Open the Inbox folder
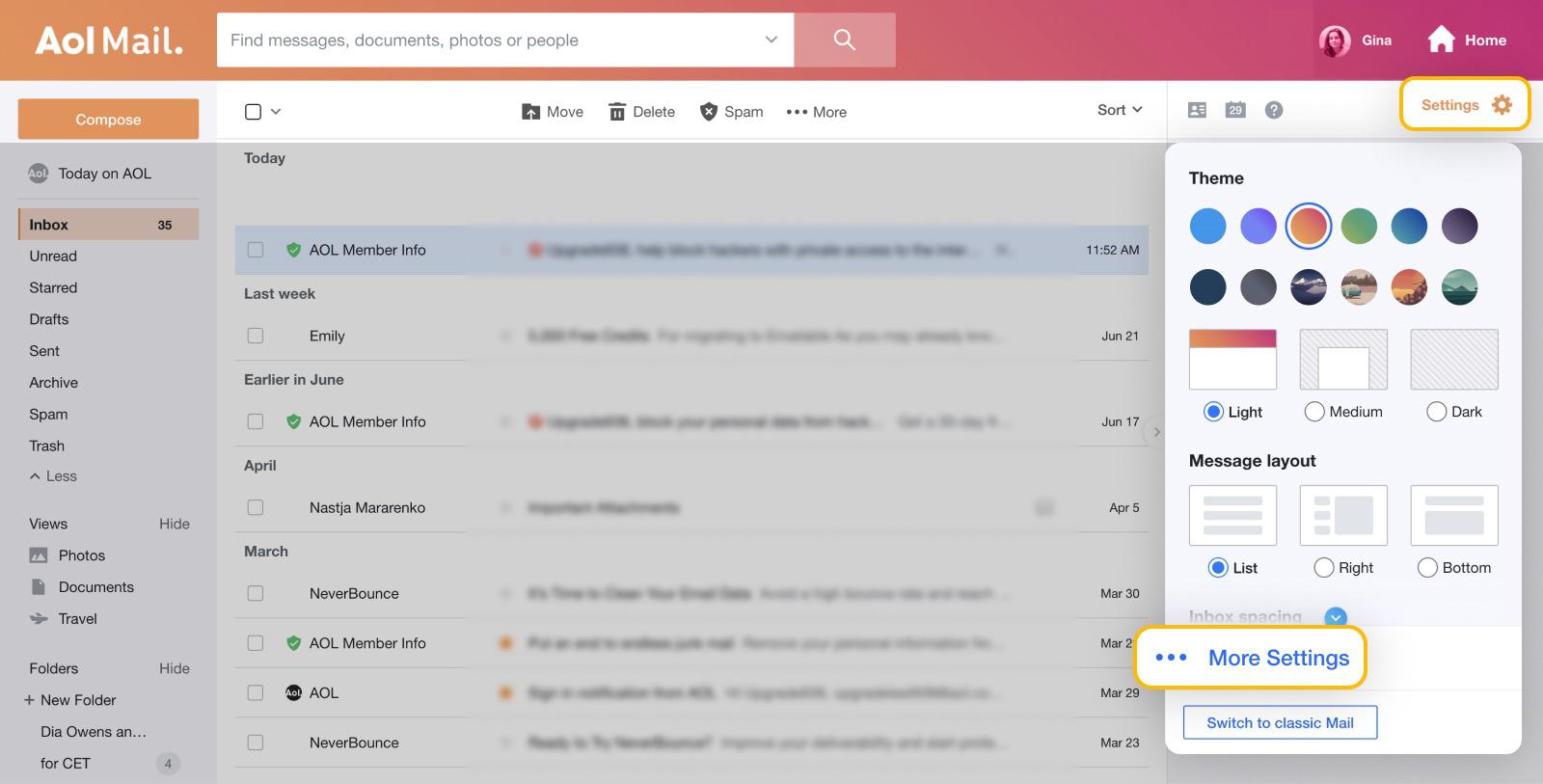The height and width of the screenshot is (784, 1543). coord(108,225)
